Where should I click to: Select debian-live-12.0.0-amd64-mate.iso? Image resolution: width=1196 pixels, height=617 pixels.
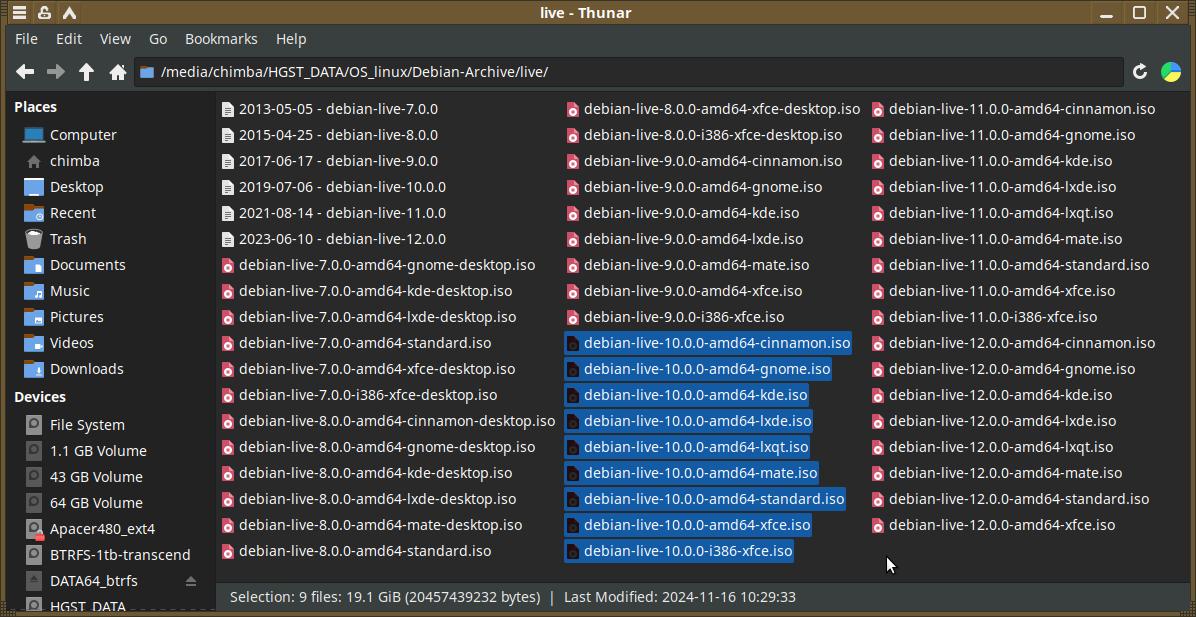(997, 473)
